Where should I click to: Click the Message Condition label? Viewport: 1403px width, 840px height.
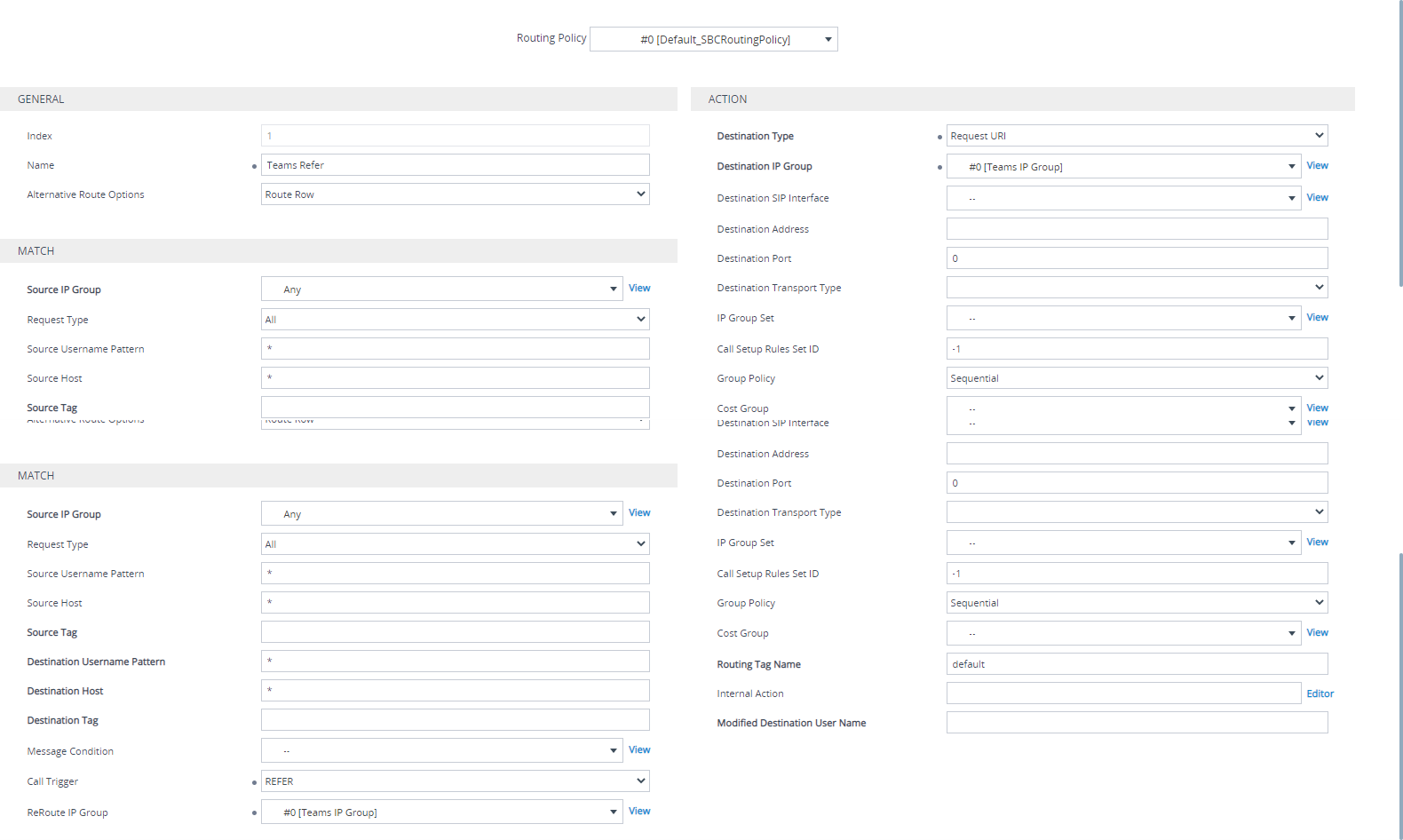click(x=70, y=751)
